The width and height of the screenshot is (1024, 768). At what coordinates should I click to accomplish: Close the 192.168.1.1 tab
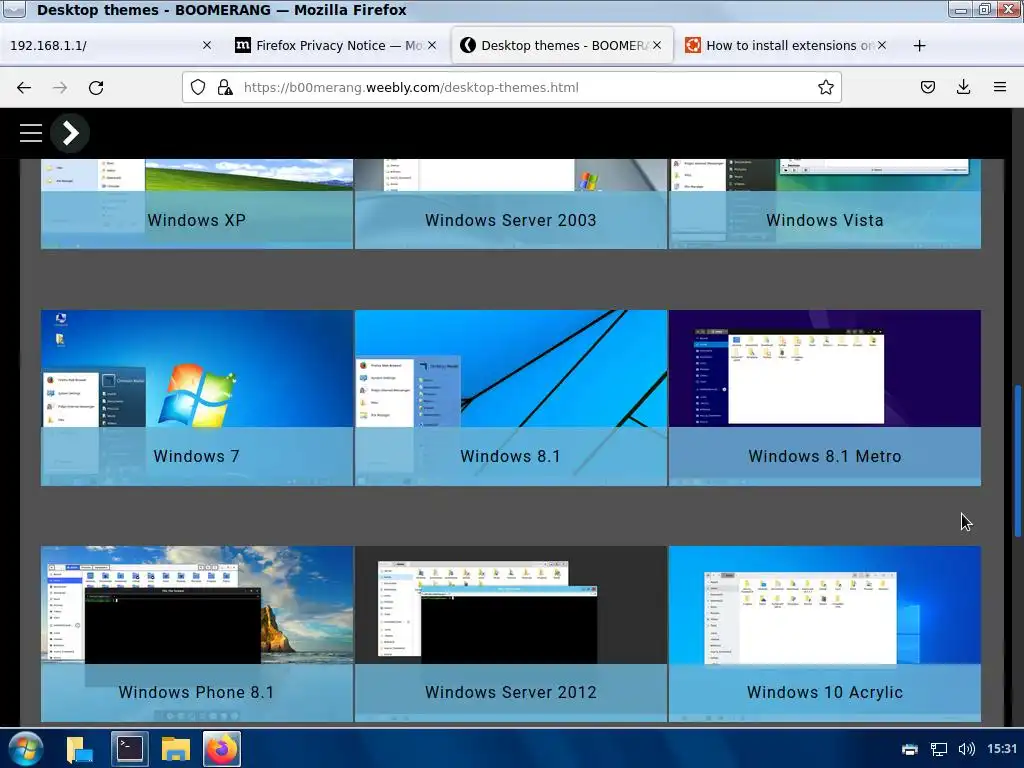click(x=206, y=45)
